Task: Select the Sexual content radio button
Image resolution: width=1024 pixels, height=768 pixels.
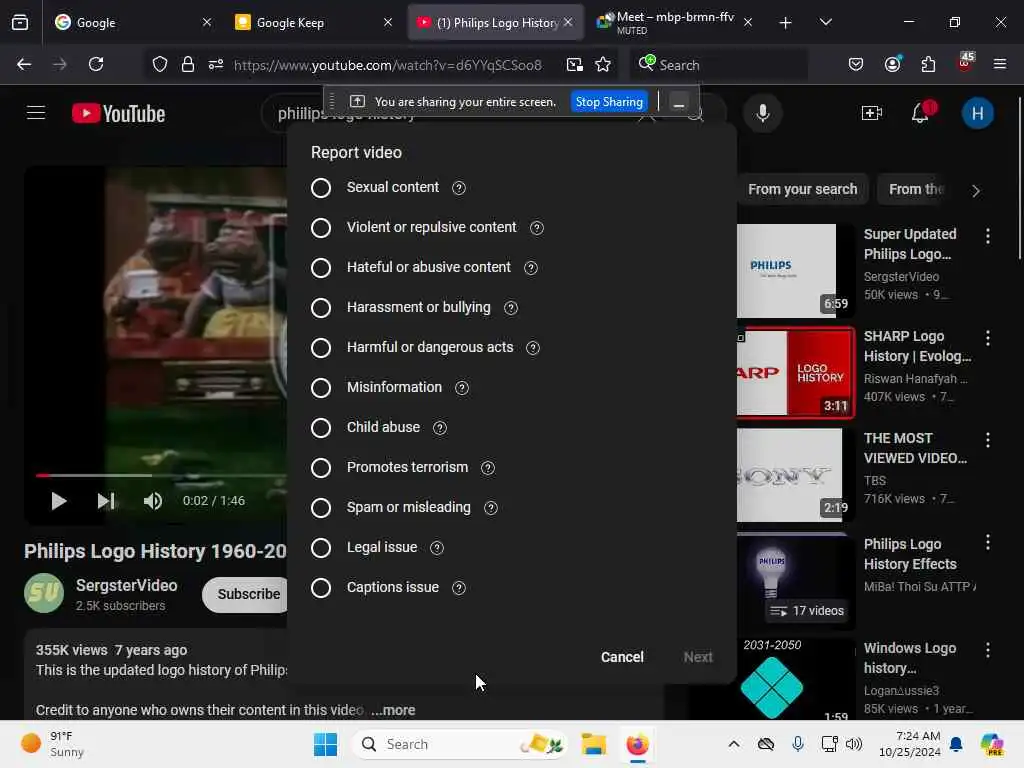Action: 321,188
